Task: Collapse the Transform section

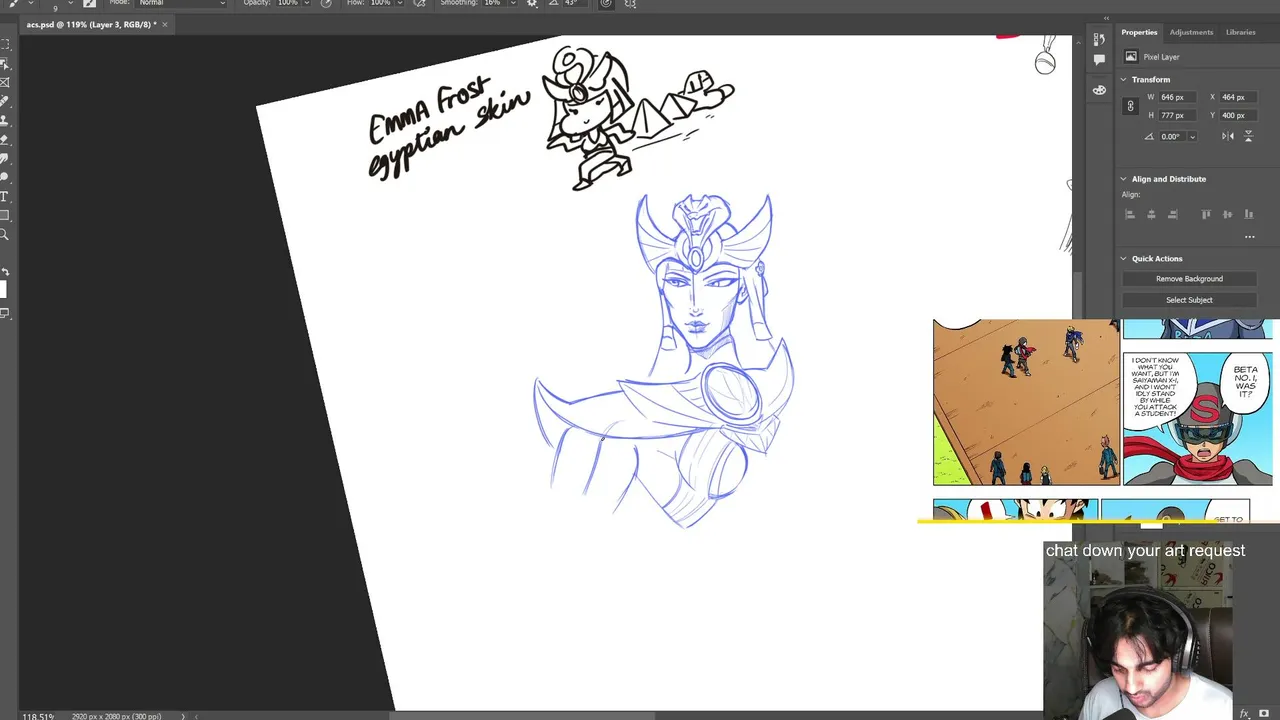Action: [1123, 79]
